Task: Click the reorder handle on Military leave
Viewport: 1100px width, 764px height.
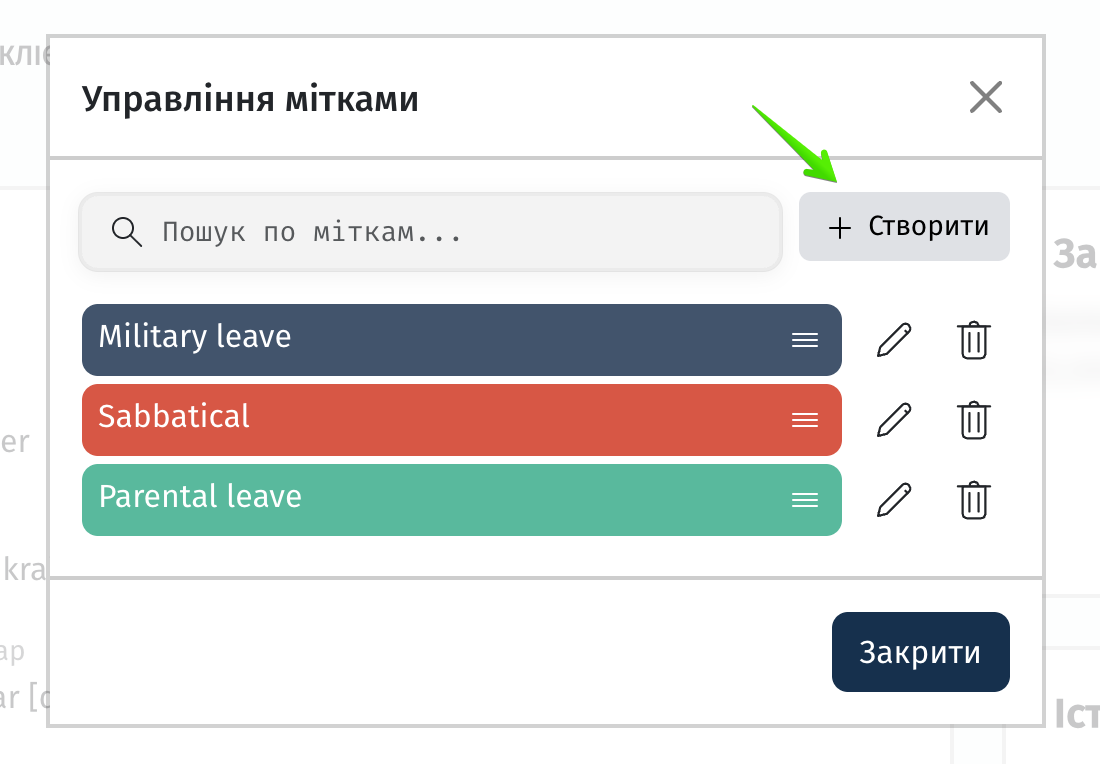Action: click(x=805, y=340)
